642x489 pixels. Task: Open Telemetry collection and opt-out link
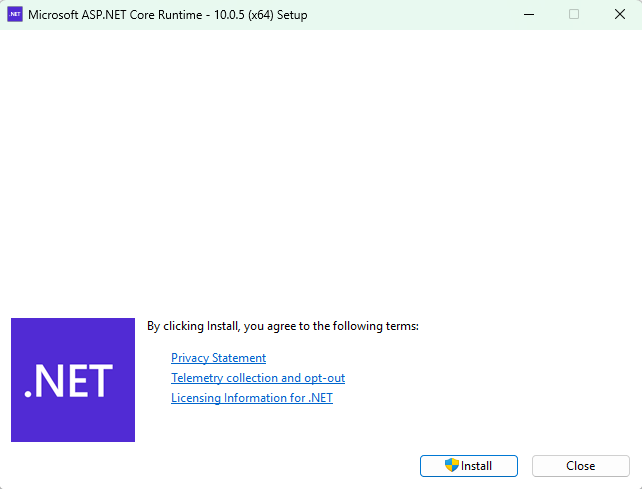pyautogui.click(x=258, y=378)
